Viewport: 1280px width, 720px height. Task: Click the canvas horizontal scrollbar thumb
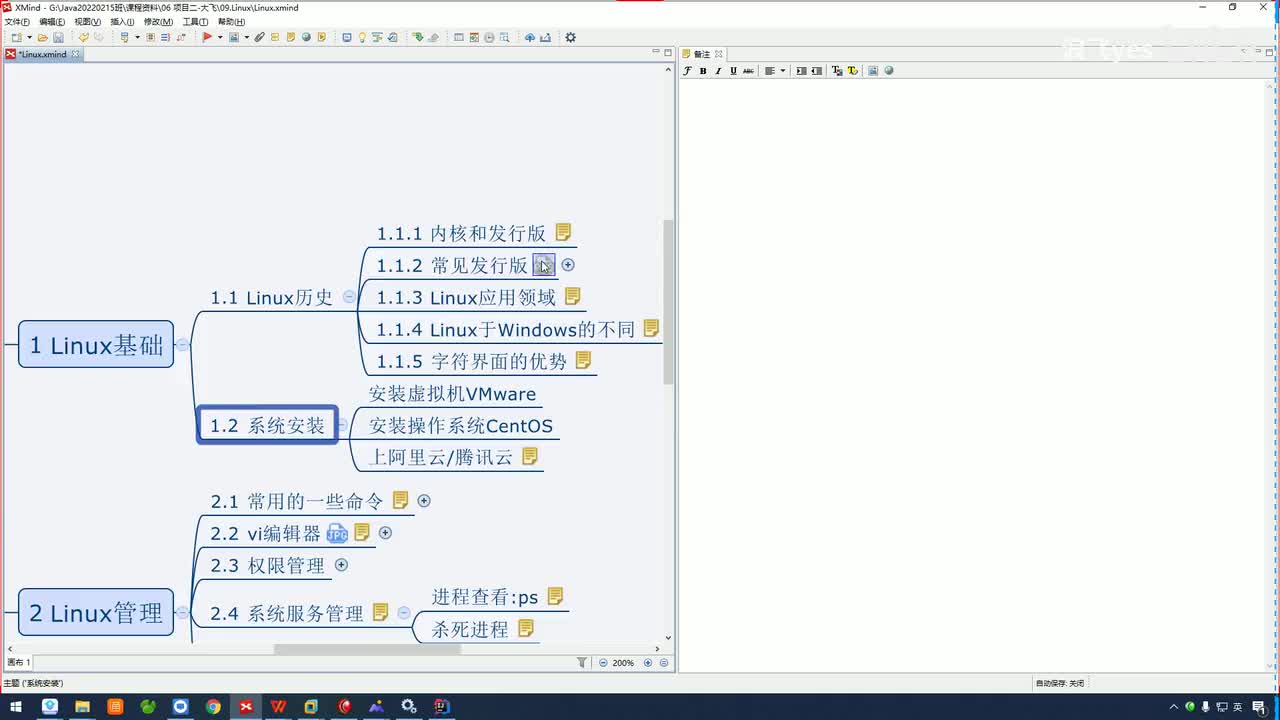click(367, 649)
